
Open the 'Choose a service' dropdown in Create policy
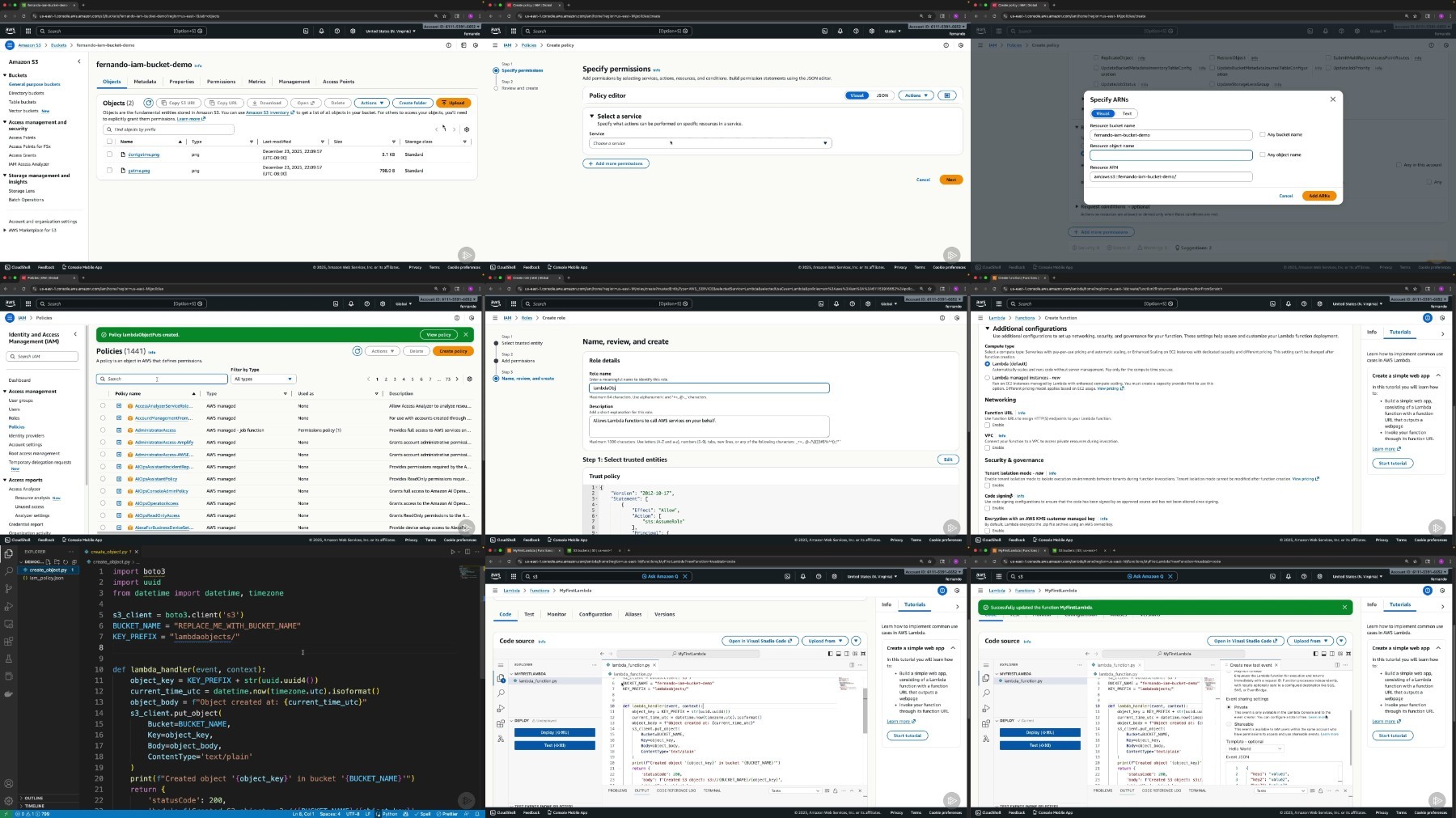tap(709, 143)
